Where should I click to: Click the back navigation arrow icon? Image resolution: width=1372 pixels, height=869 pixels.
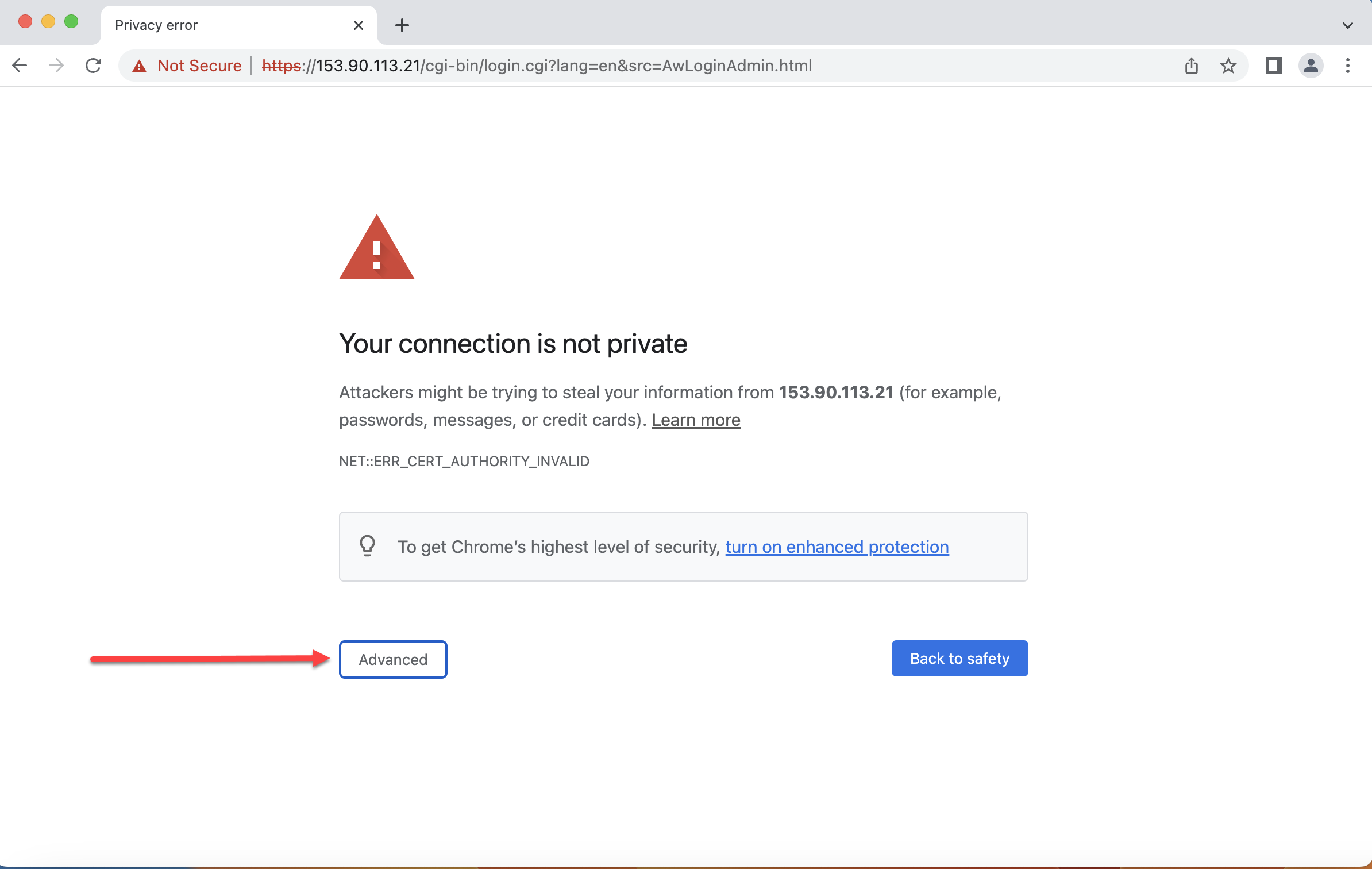(x=20, y=66)
